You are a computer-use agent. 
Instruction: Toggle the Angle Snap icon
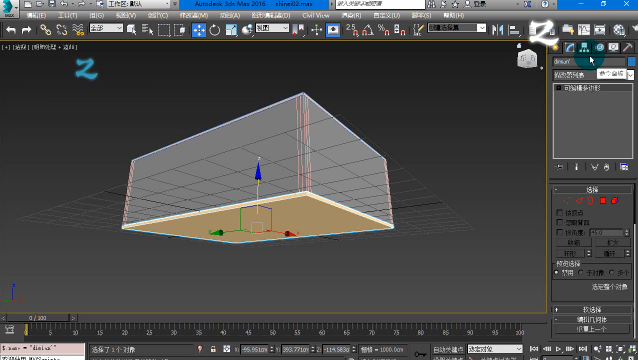pos(368,30)
